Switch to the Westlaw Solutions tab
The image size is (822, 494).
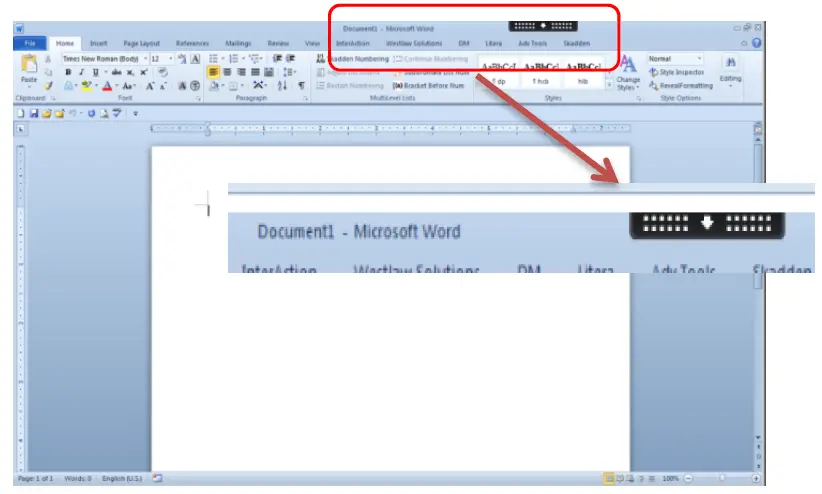[x=414, y=43]
